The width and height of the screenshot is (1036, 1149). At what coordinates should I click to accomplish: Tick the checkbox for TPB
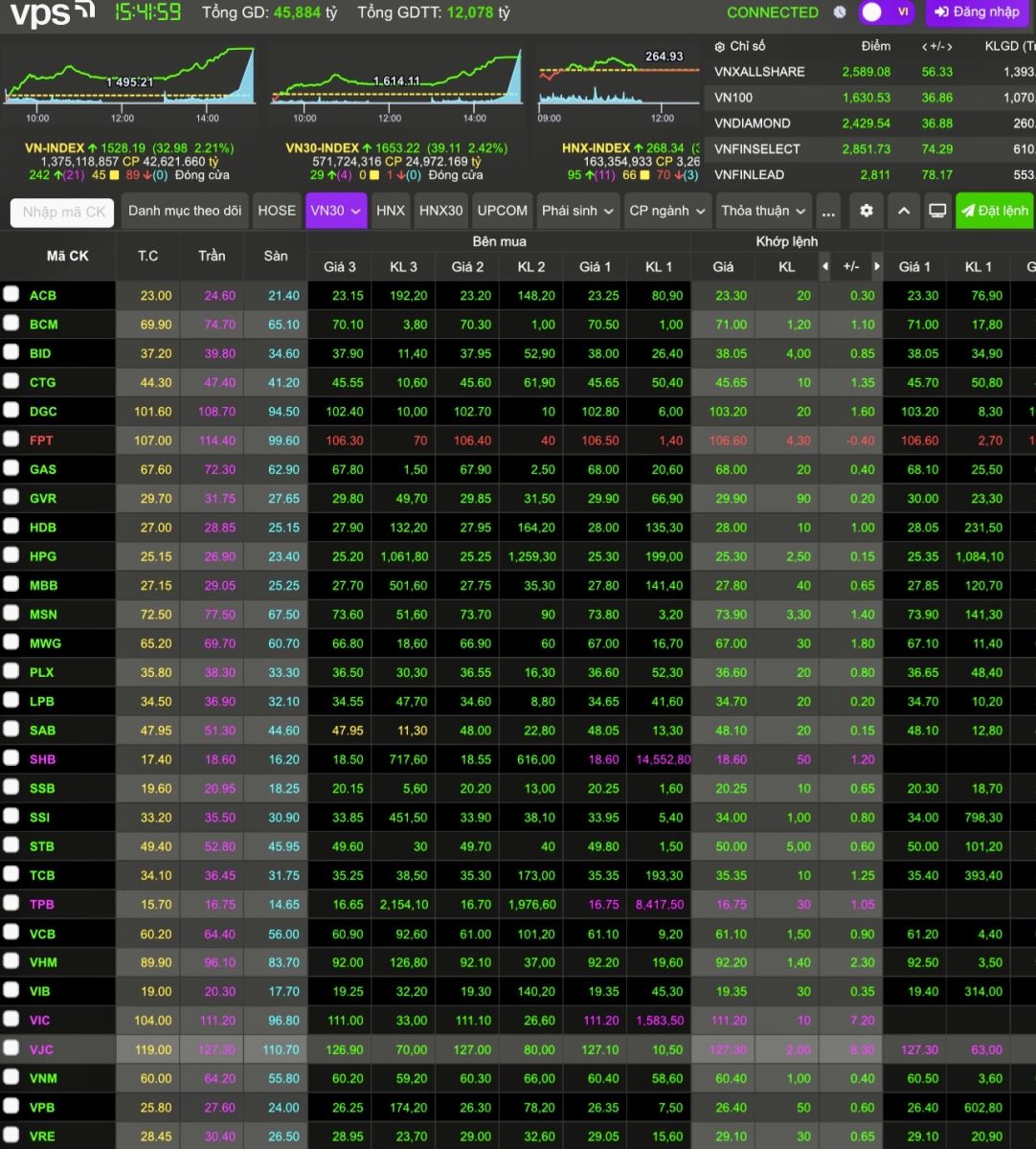click(x=11, y=903)
